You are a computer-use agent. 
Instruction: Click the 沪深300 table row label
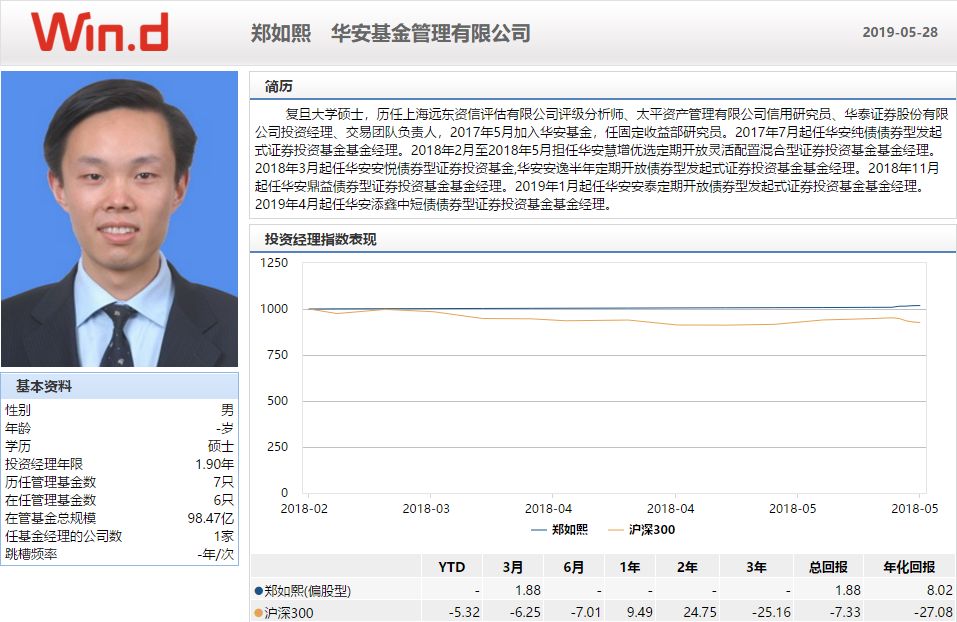[x=289, y=613]
